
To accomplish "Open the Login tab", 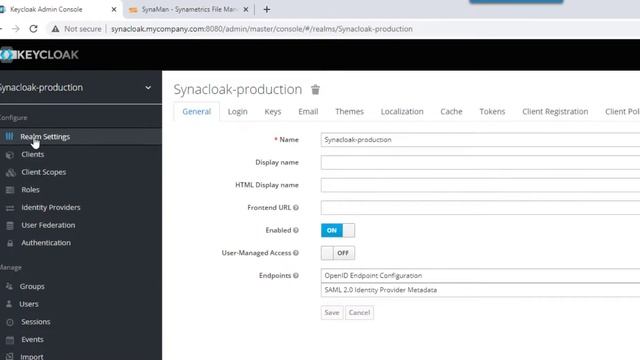I will point(238,111).
